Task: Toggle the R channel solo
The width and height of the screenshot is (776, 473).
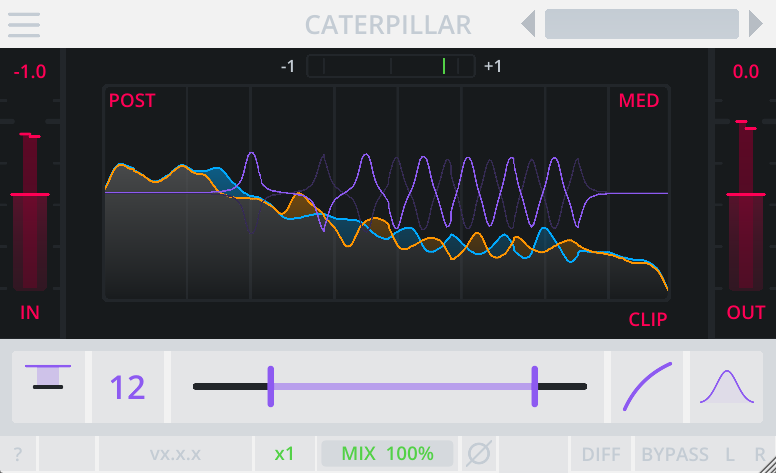Action: 760,454
